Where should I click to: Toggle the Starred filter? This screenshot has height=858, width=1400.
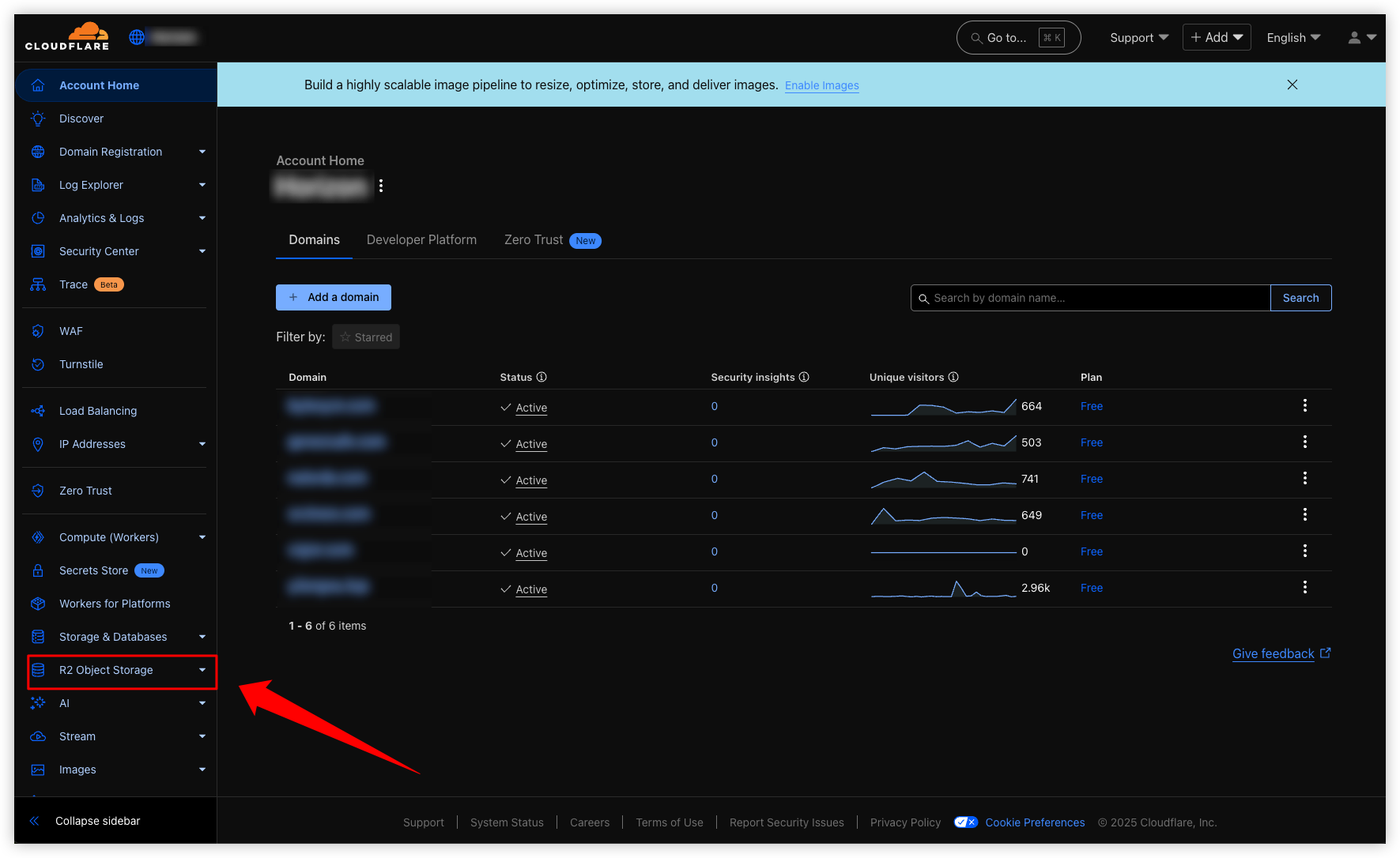(366, 337)
